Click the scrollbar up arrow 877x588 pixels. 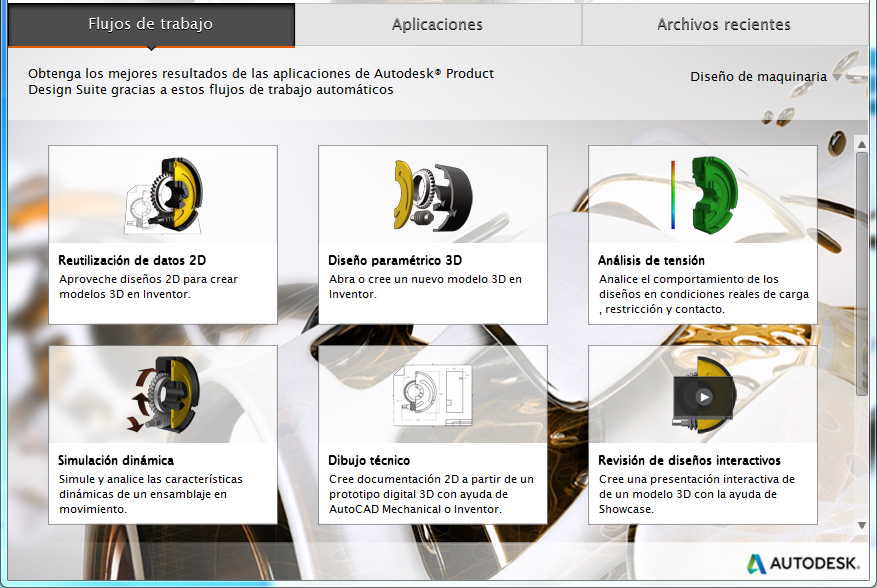[862, 144]
